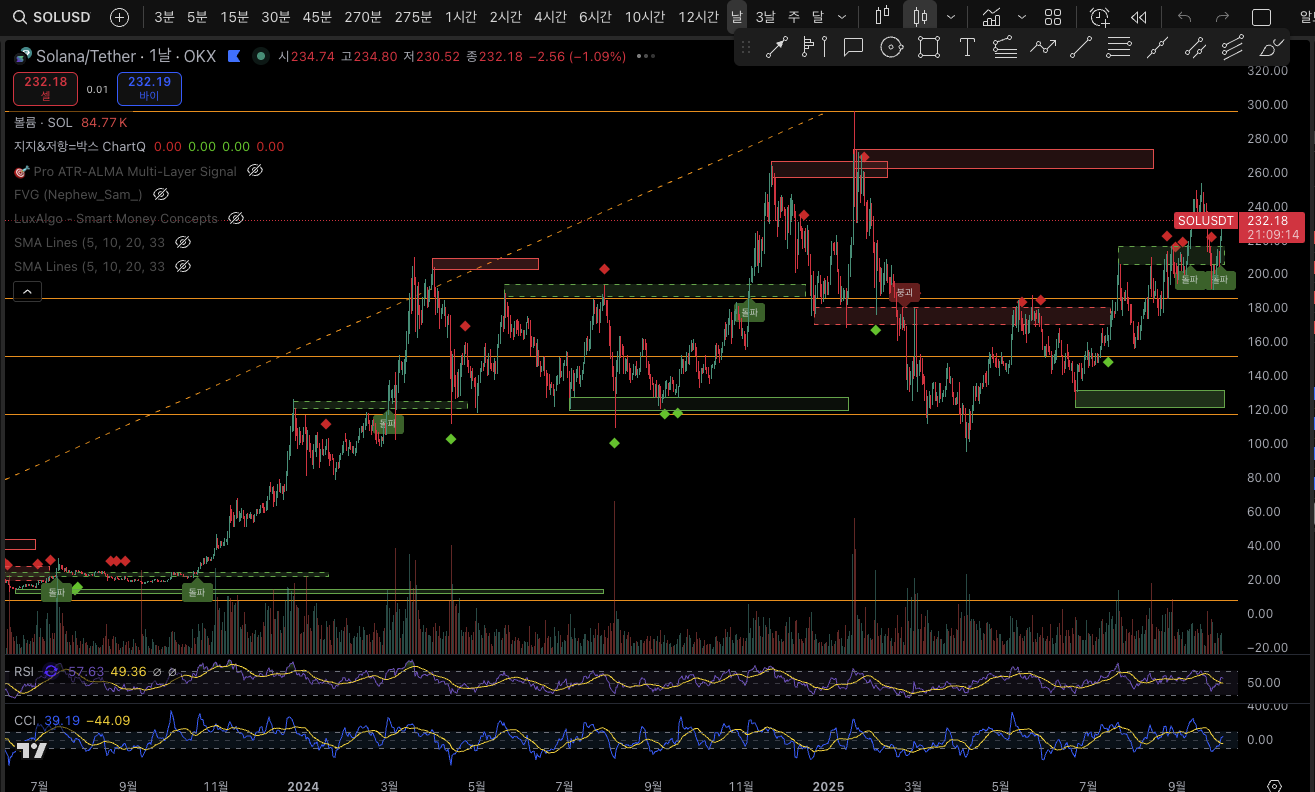Select the rectangle shape drawing tool

click(x=929, y=47)
